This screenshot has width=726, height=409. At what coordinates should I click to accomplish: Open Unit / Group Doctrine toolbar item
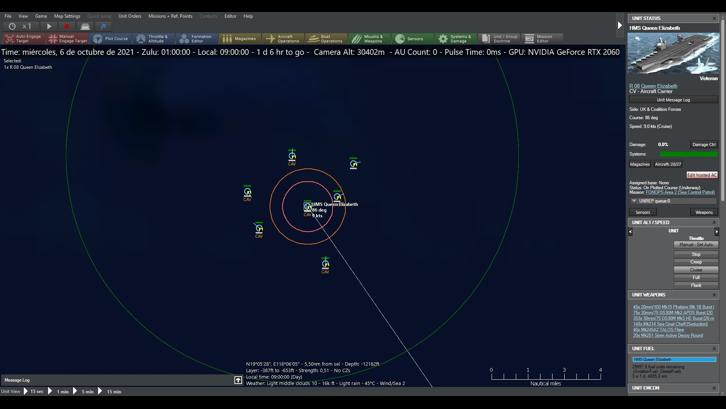tap(499, 38)
